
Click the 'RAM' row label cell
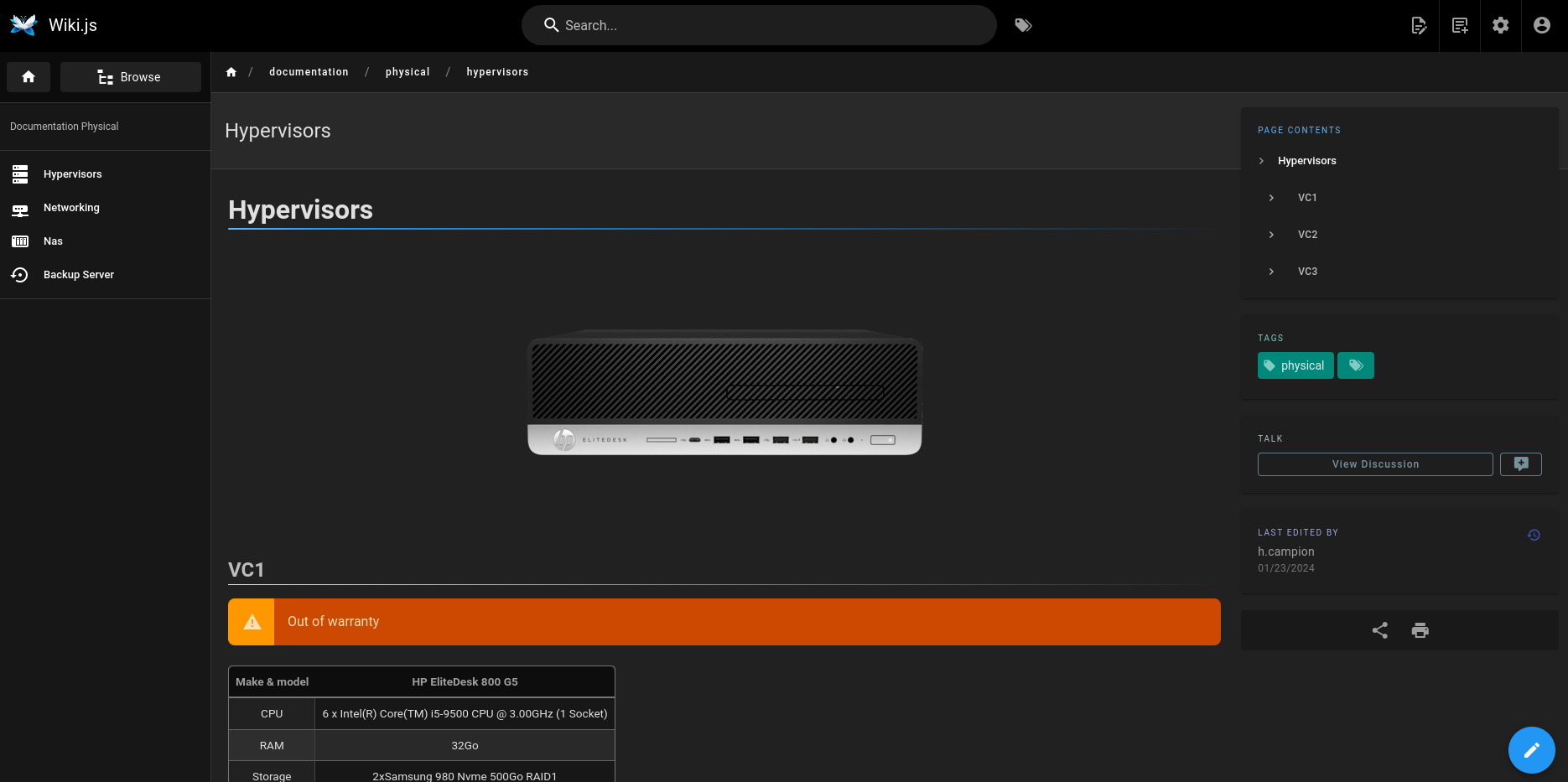pos(272,746)
